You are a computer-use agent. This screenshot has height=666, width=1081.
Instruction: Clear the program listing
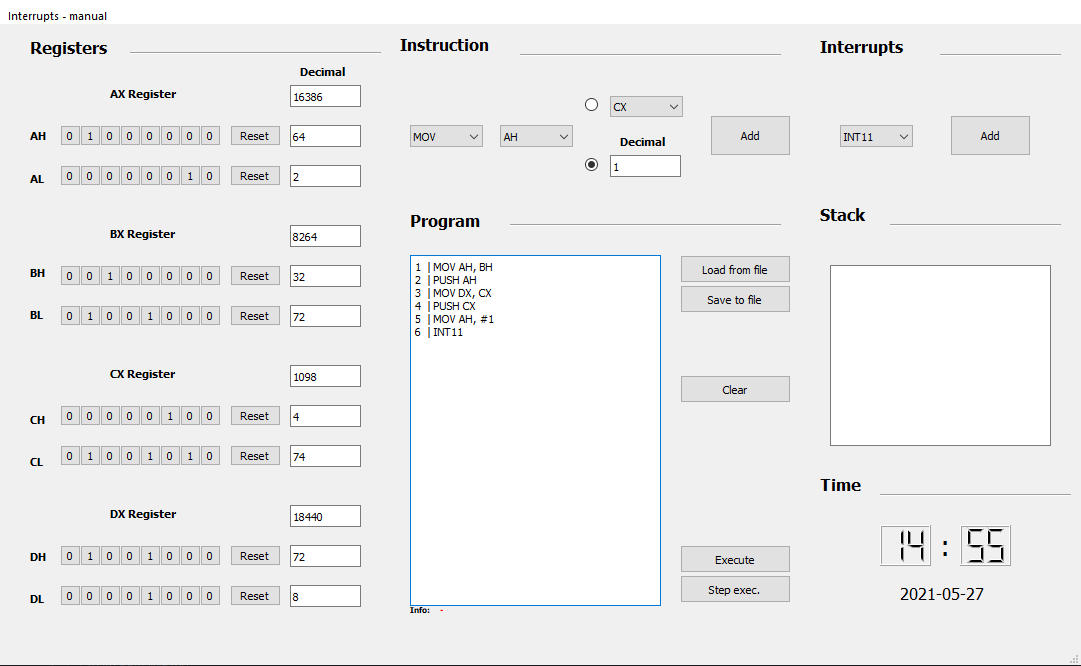click(x=734, y=388)
